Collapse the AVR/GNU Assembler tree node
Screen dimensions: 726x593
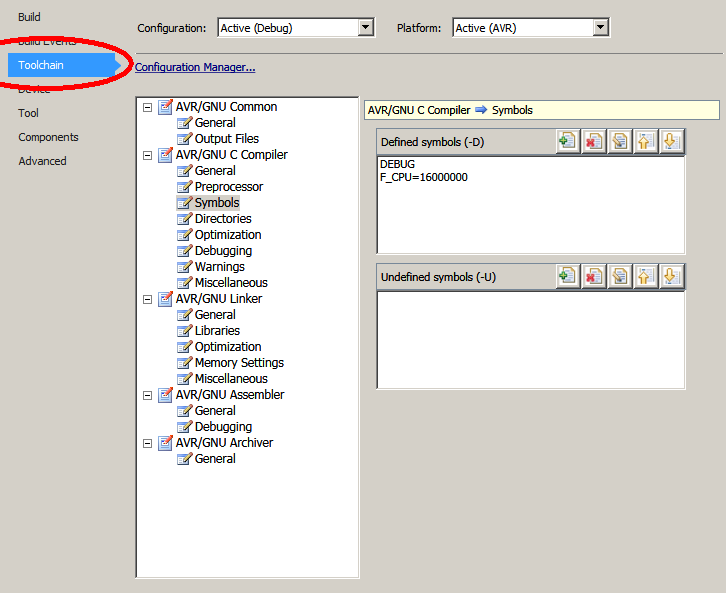[x=147, y=395]
